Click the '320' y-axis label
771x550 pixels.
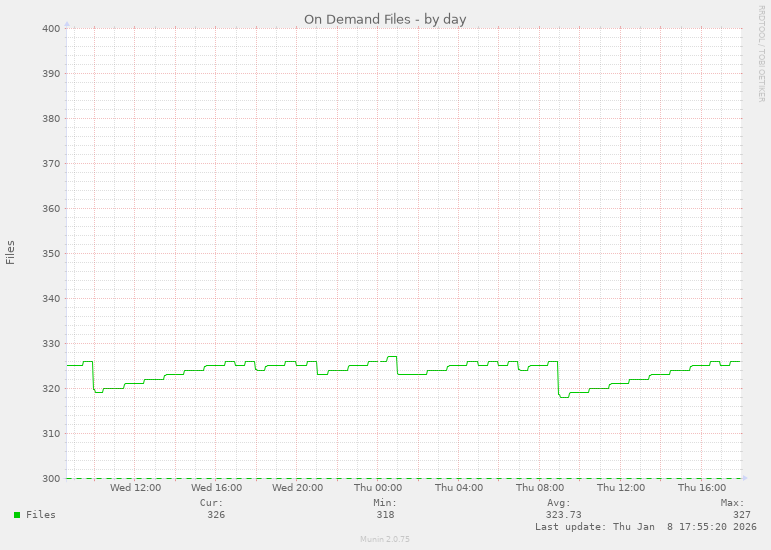[51, 389]
